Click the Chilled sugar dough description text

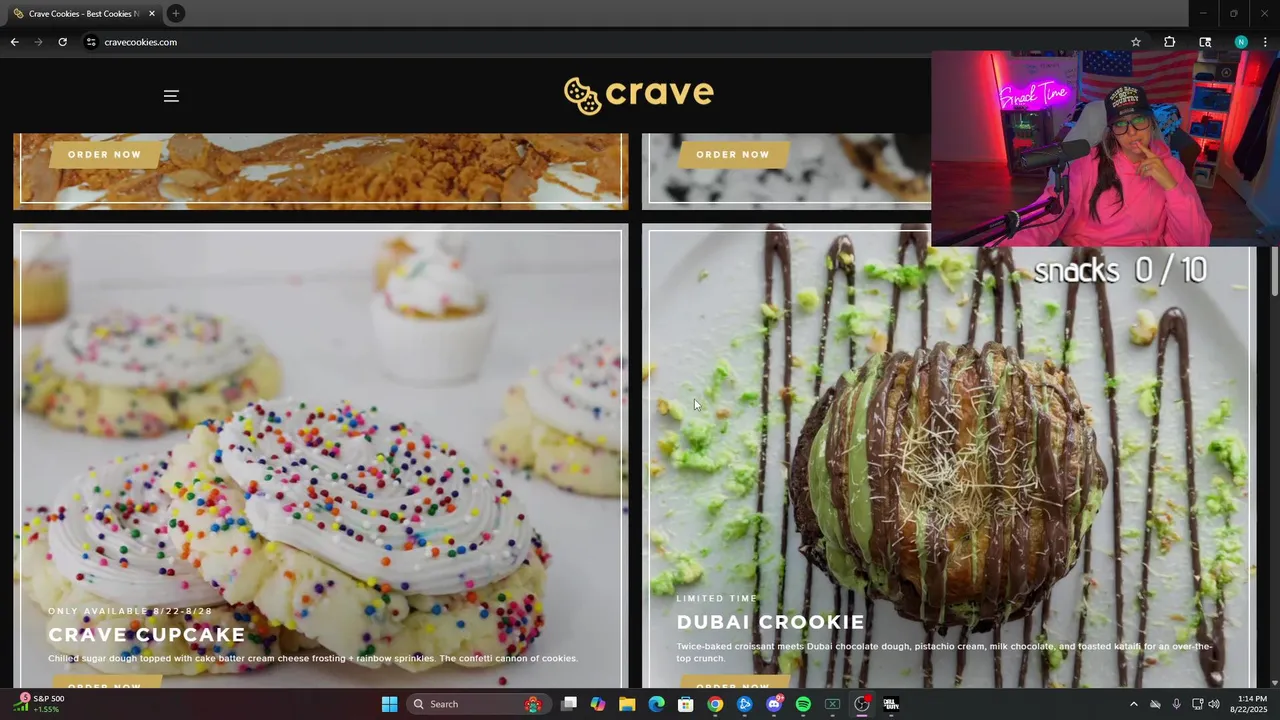tap(313, 658)
